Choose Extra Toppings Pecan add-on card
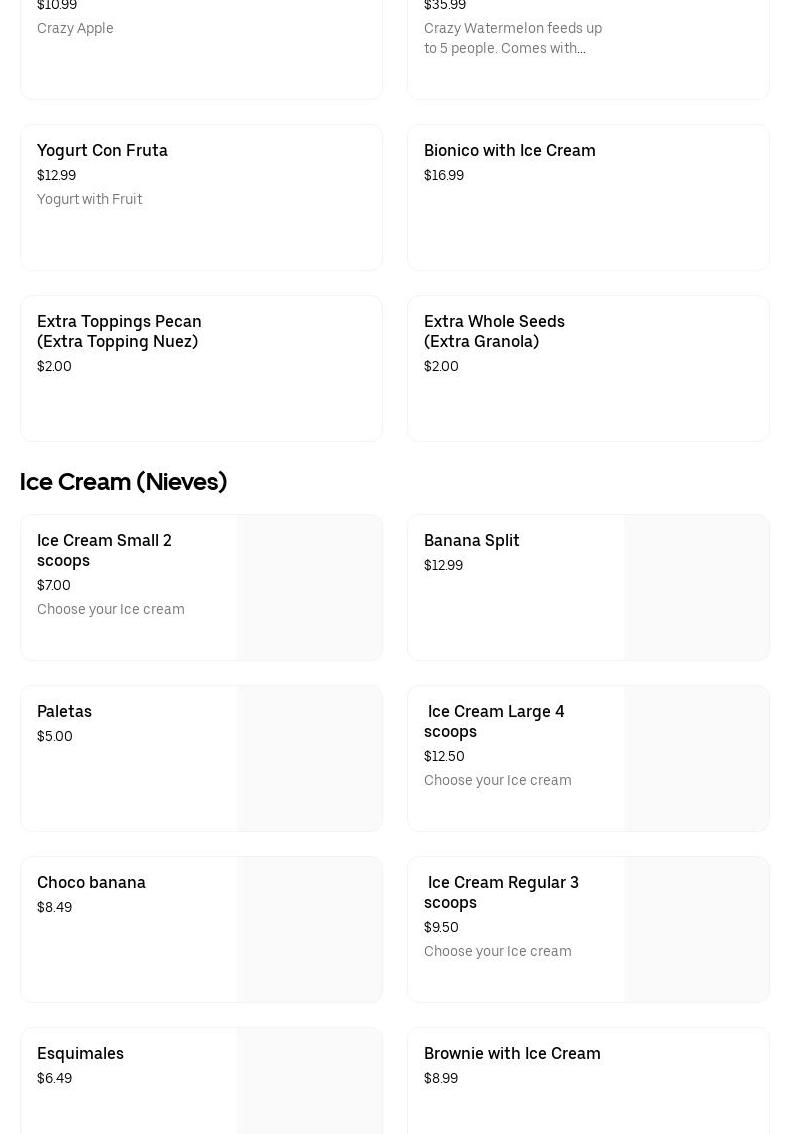This screenshot has width=804, height=1134. point(119,331)
